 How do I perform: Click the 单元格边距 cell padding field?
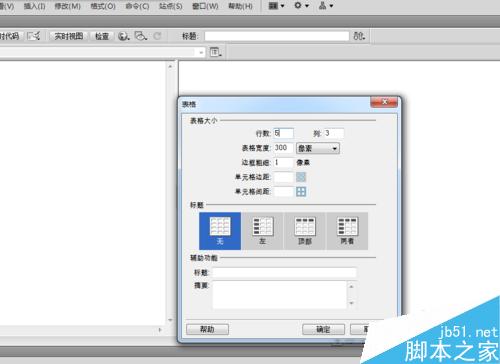click(x=283, y=177)
